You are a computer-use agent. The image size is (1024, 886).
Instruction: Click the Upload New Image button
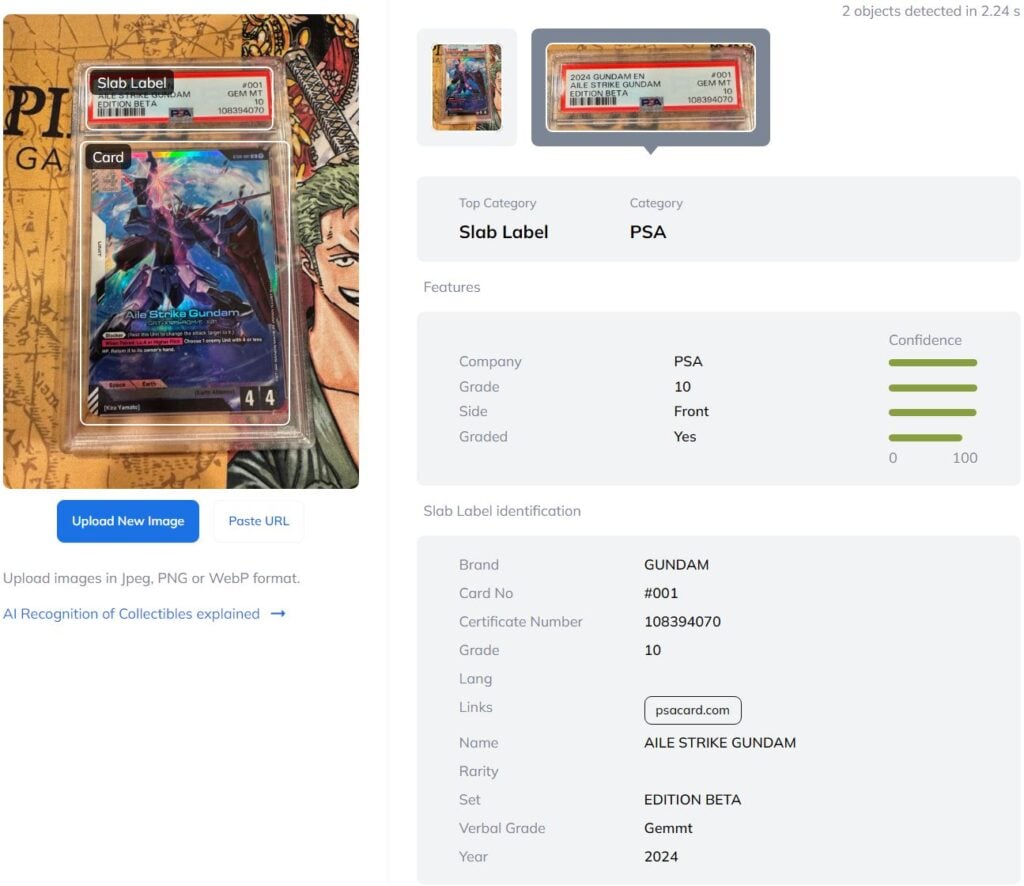click(x=128, y=521)
